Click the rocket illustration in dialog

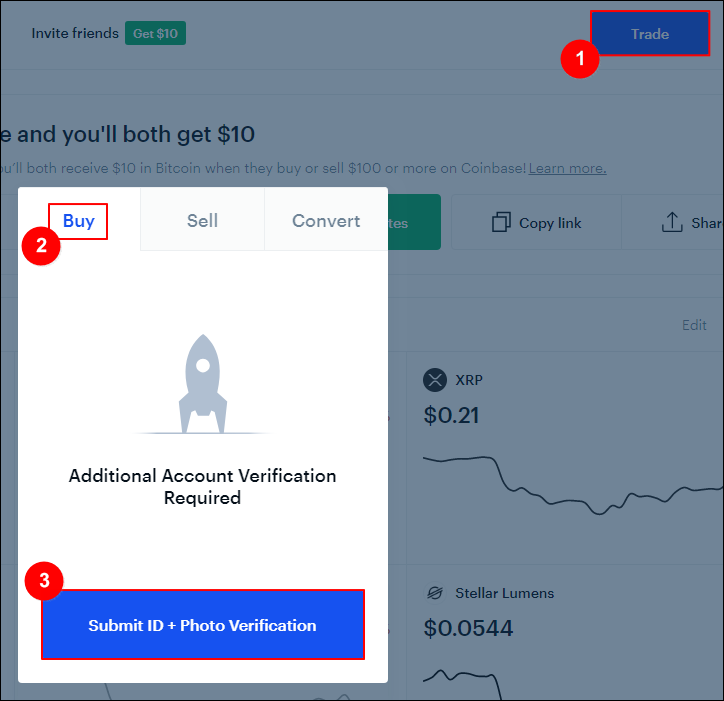203,384
